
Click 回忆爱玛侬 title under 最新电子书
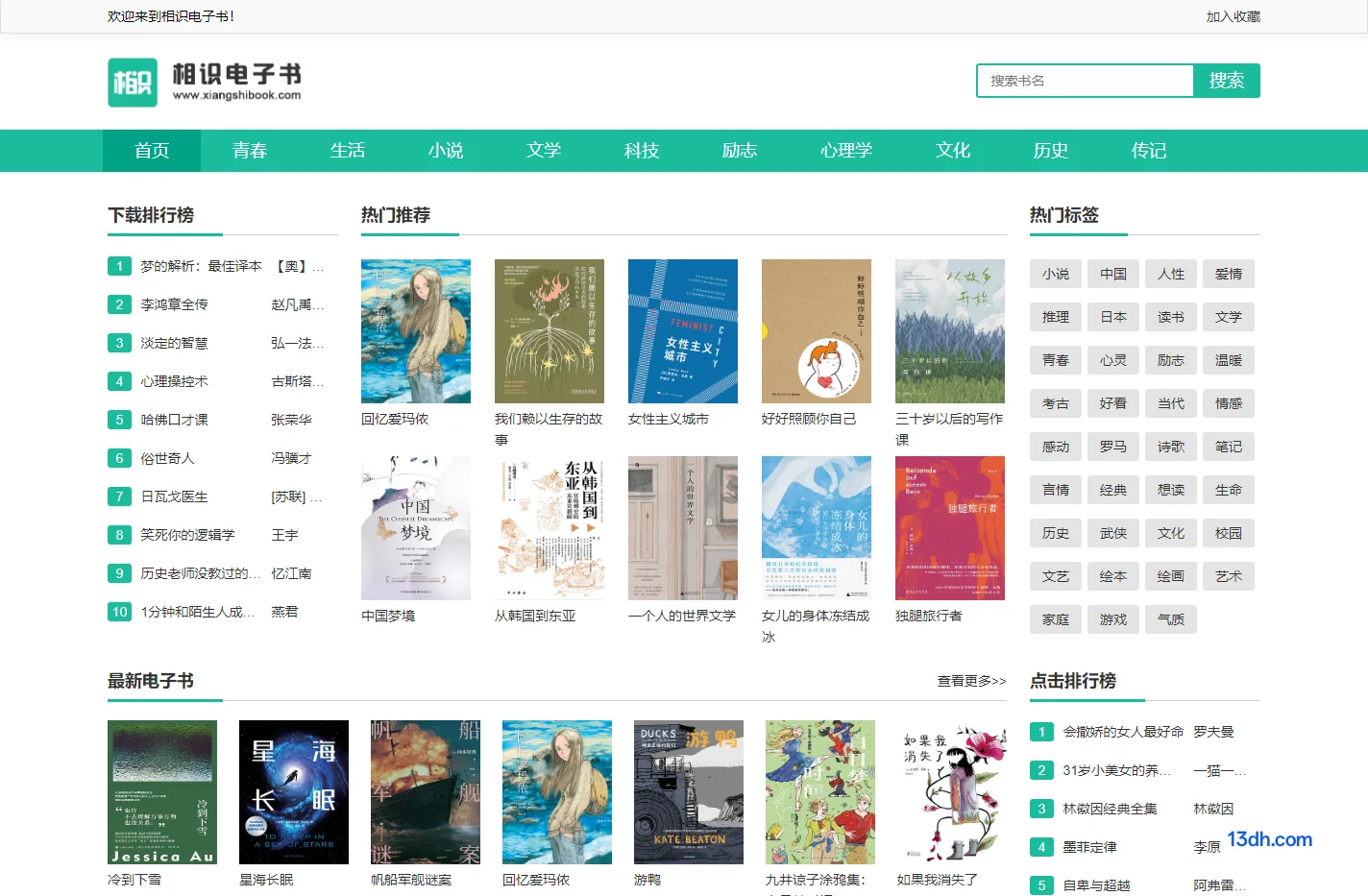(536, 880)
